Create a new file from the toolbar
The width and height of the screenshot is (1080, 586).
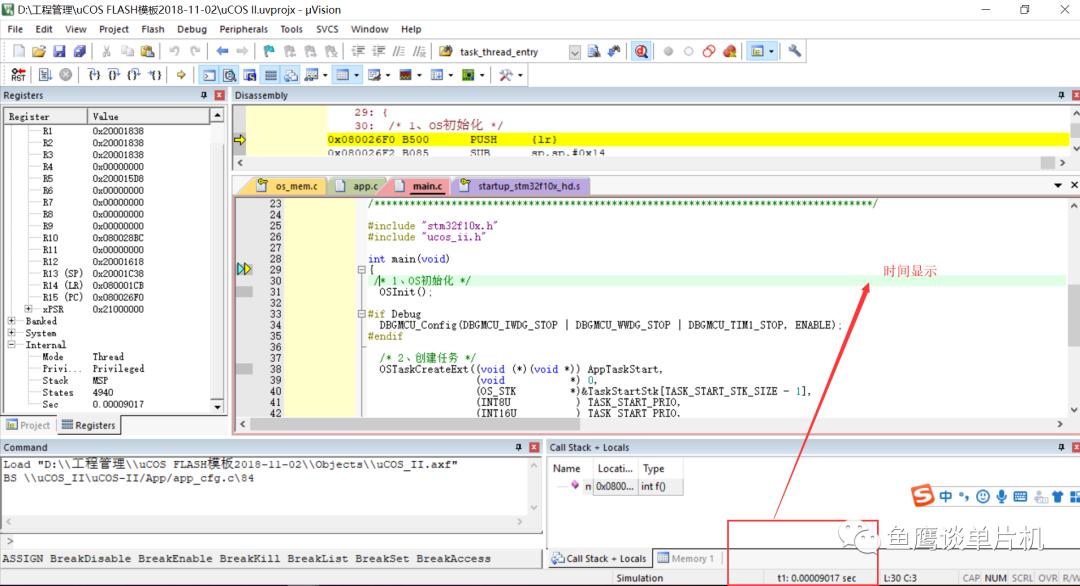pos(19,51)
